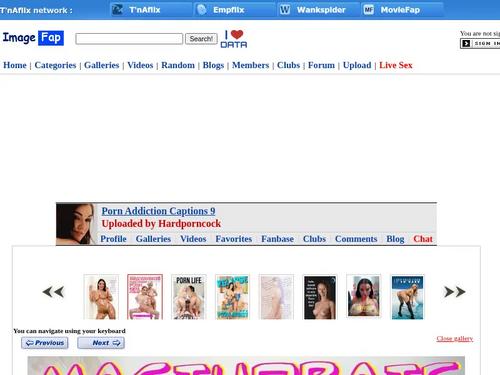
Task: Click the uploader avatar picture
Action: [x=75, y=224]
